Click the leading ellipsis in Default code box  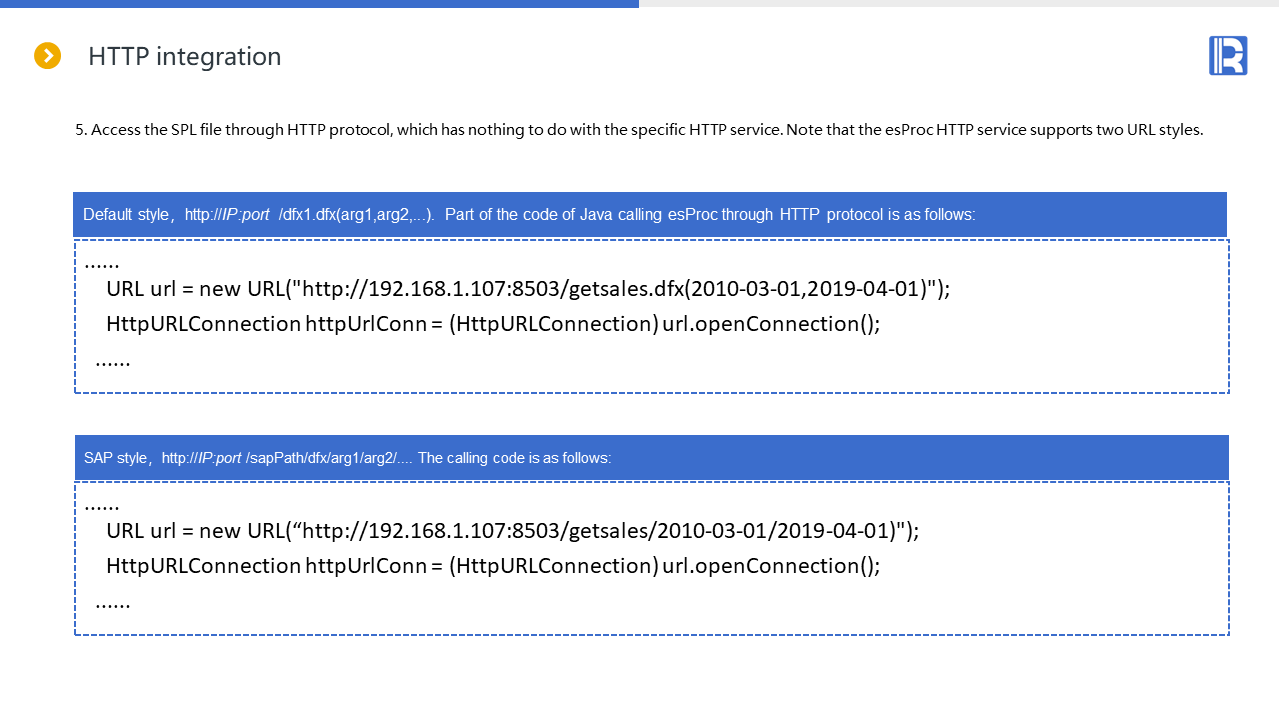click(x=101, y=264)
